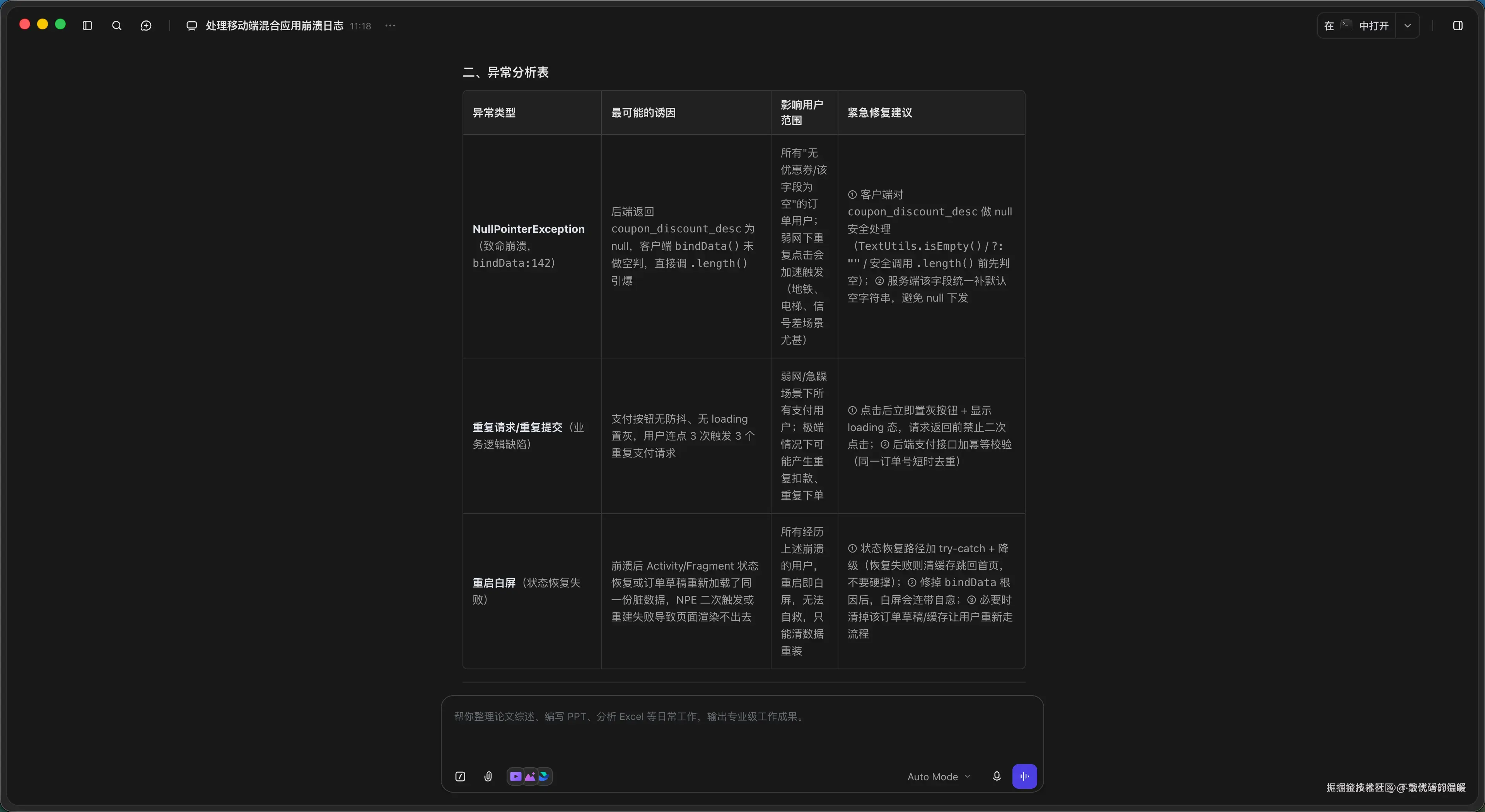Click fix cell 点击后立即置灰按钮
The height and width of the screenshot is (812, 1485).
(932, 436)
